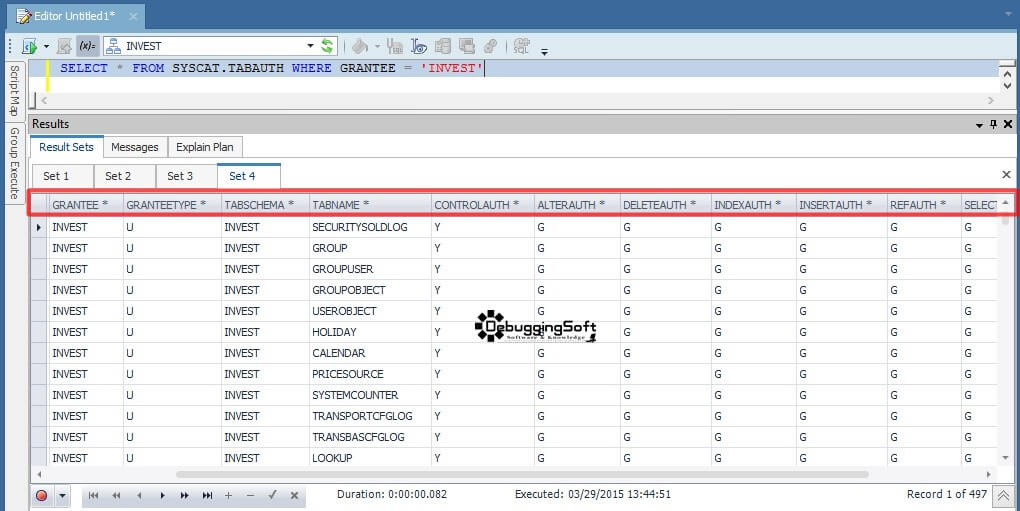Click the database copy toolbar icon

[443, 46]
